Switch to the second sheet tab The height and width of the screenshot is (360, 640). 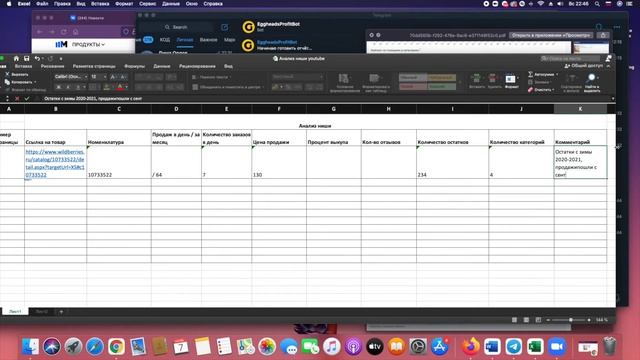41,312
